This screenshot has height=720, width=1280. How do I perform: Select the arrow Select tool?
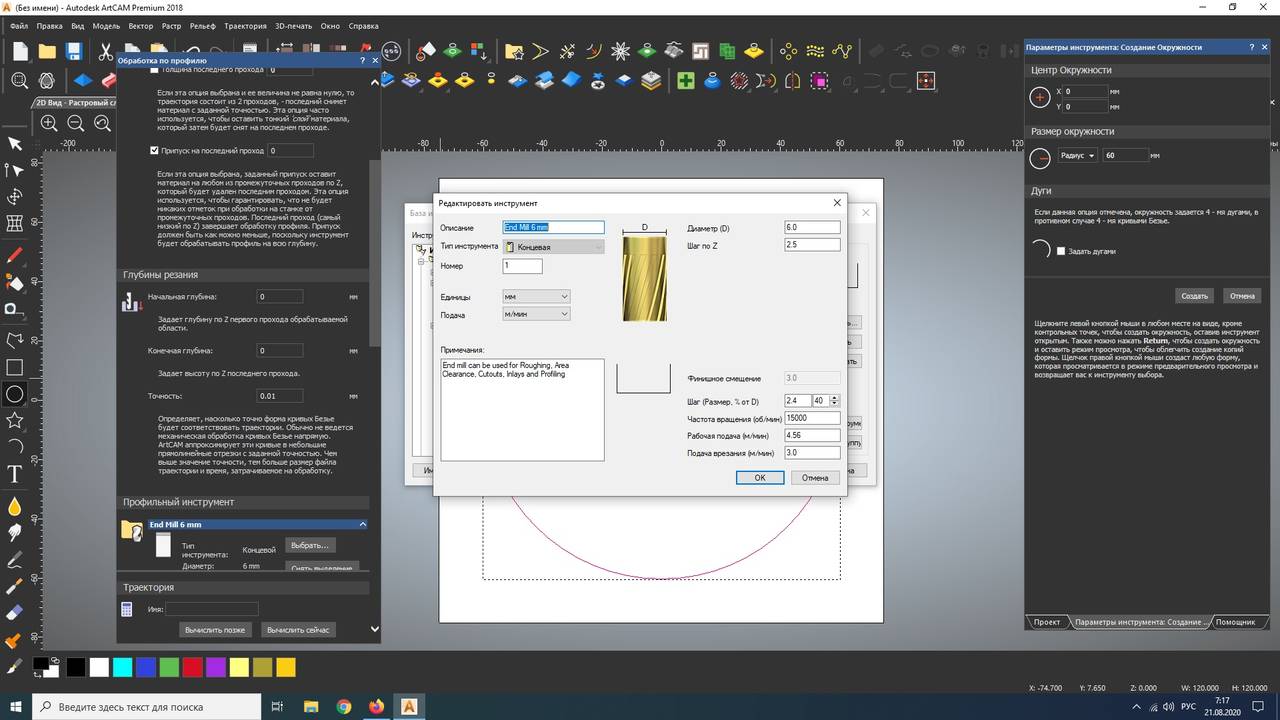pyautogui.click(x=15, y=144)
